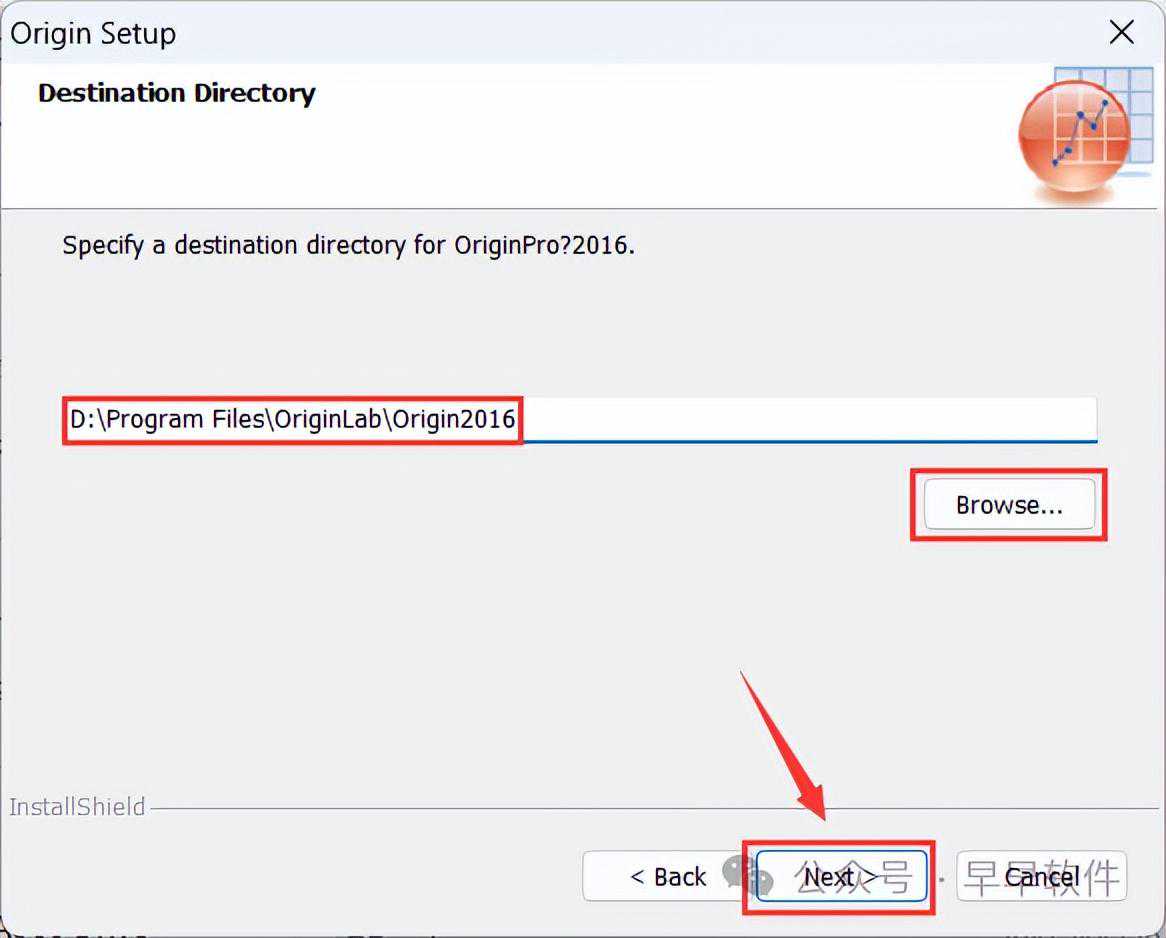Click the red arrow annotation
This screenshot has height=938, width=1166.
pos(786,745)
